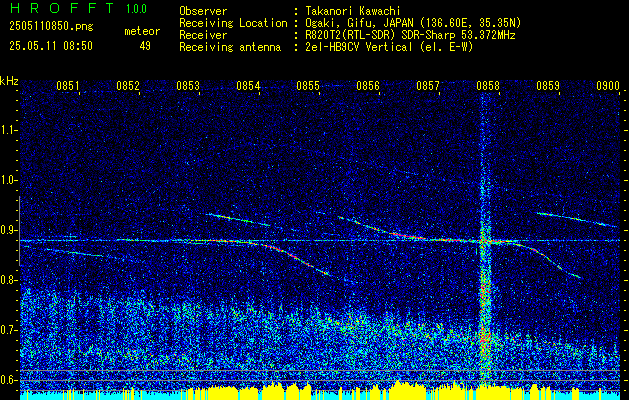Click the meteor label above the count

click(142, 31)
